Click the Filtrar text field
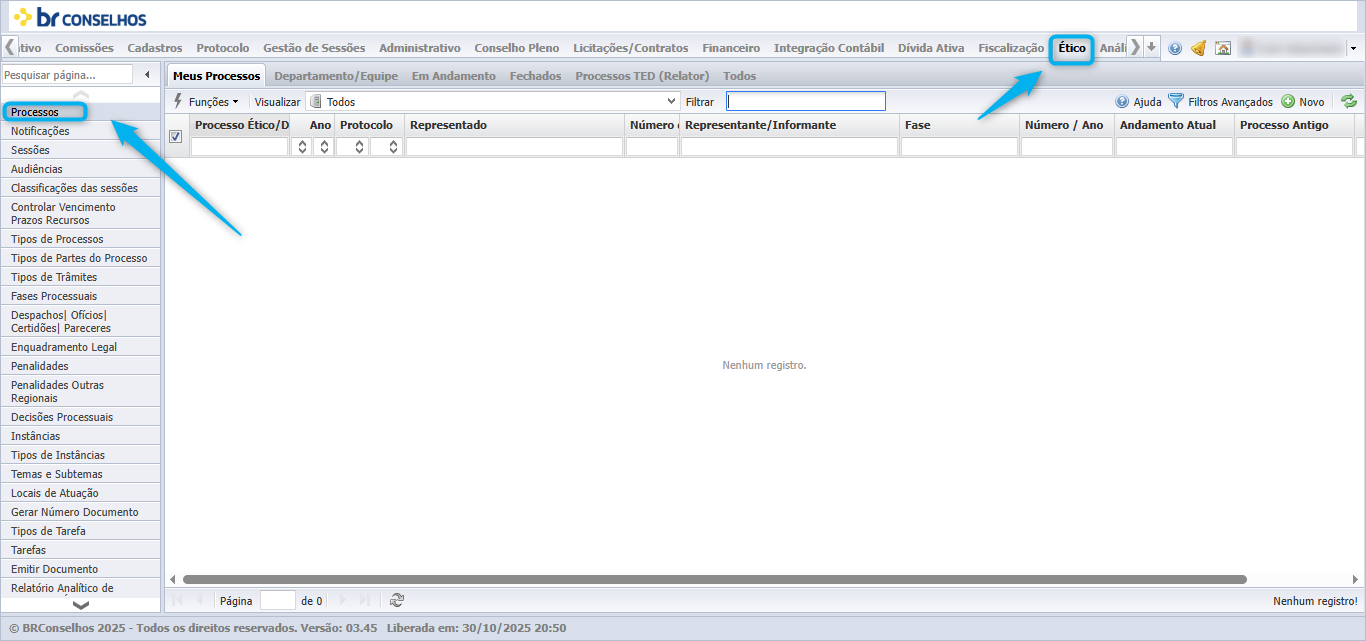The width and height of the screenshot is (1366, 641). (806, 101)
